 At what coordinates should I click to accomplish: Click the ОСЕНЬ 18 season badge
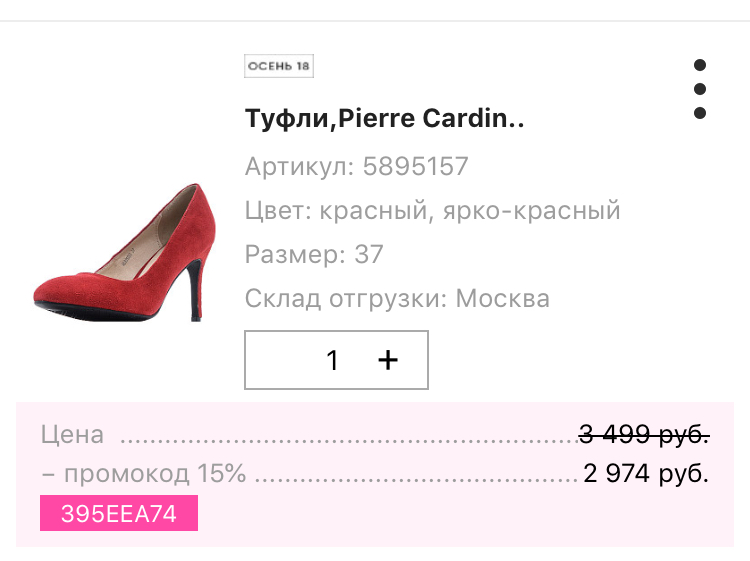pos(279,67)
